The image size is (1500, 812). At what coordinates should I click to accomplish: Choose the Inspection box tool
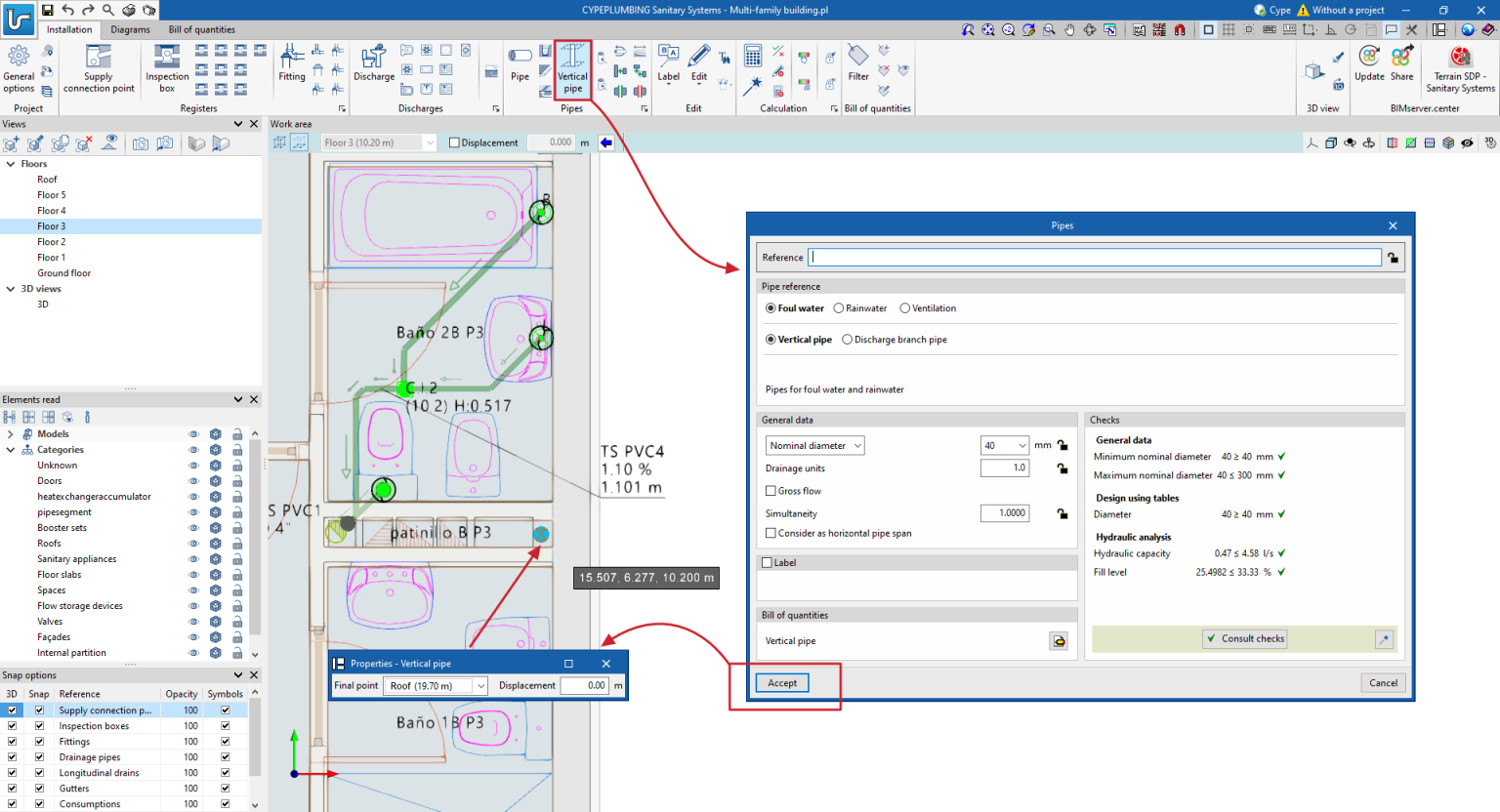coord(167,68)
